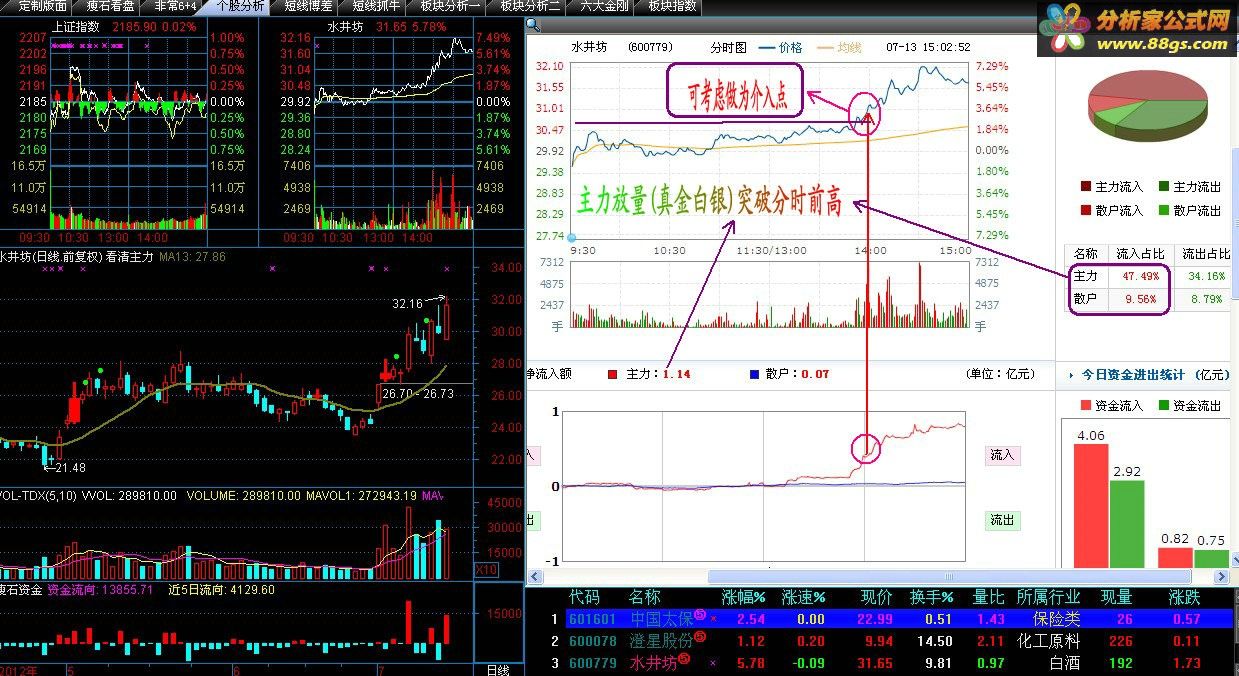
Task: Sort the stock table by the 名称 column
Action: [x=645, y=597]
